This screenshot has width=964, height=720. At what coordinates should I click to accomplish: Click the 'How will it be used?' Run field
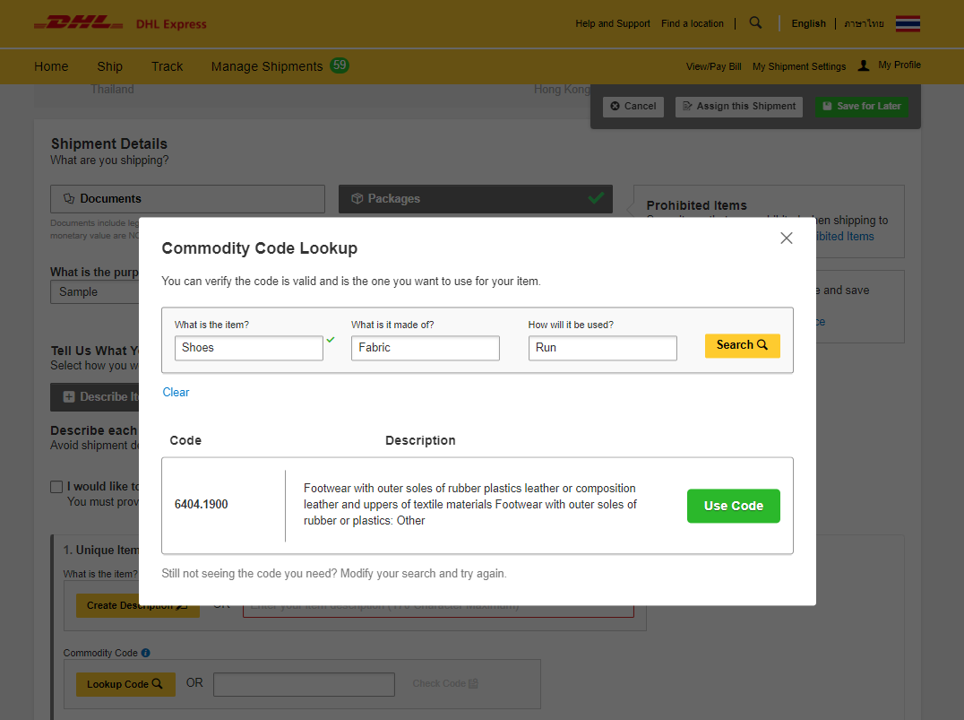(602, 348)
